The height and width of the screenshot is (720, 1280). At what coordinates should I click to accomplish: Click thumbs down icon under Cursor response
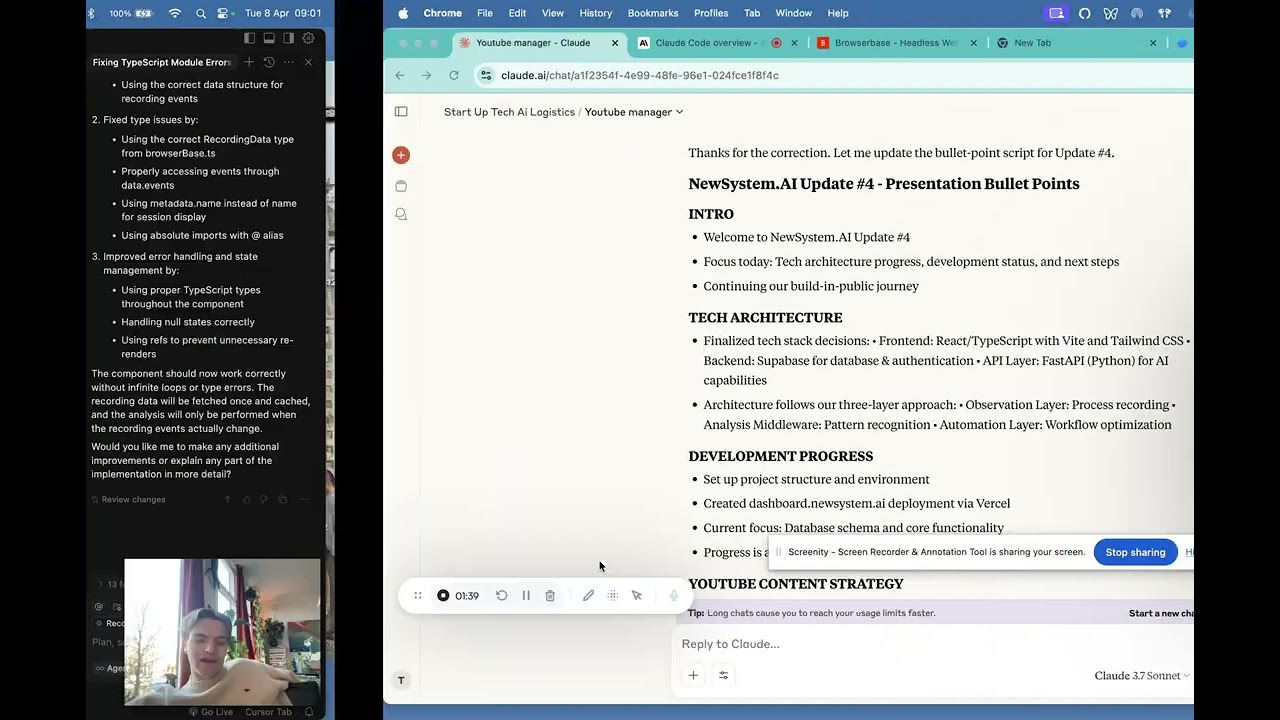click(x=265, y=499)
